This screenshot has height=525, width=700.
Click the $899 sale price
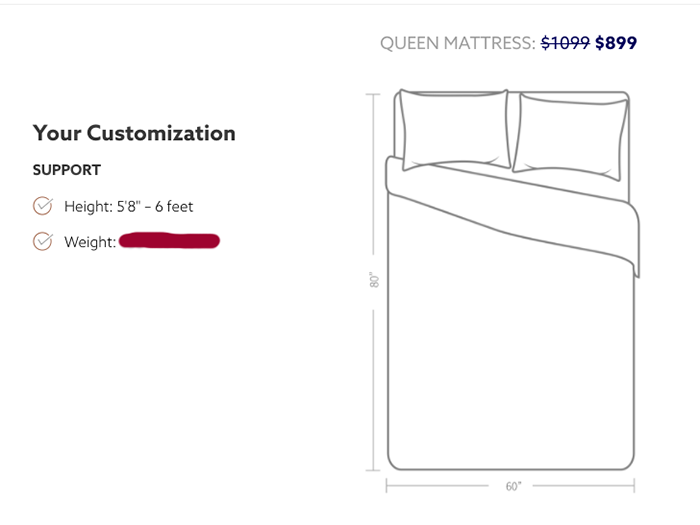coord(616,43)
